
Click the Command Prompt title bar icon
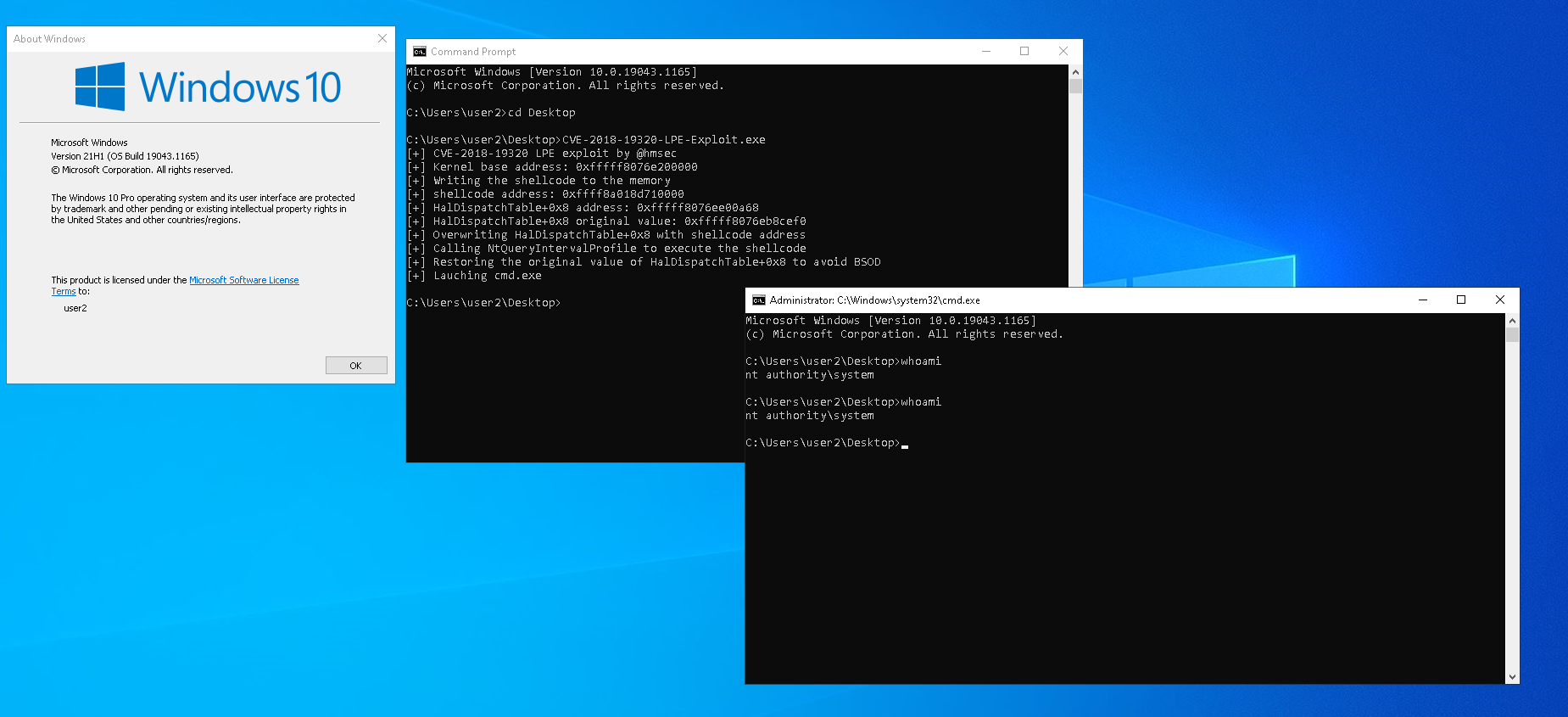(420, 52)
